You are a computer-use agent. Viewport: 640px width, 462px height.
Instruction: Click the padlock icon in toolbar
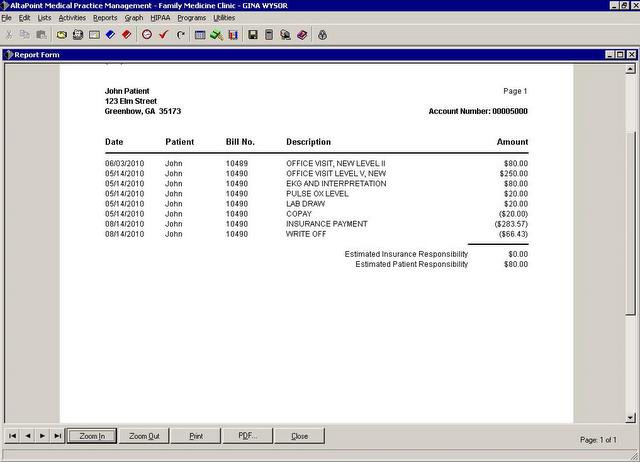322,34
